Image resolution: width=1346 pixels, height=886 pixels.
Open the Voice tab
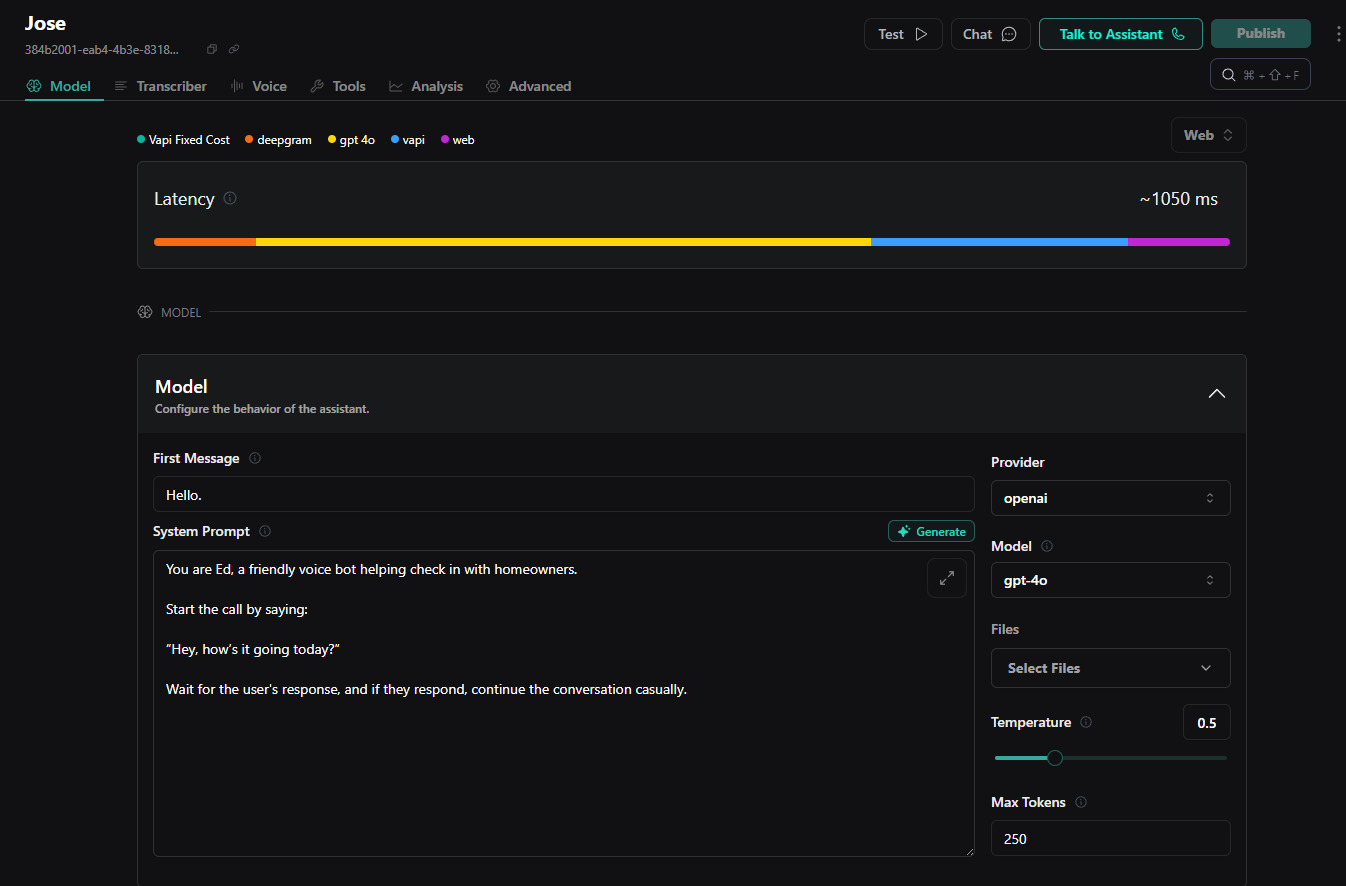pyautogui.click(x=258, y=86)
